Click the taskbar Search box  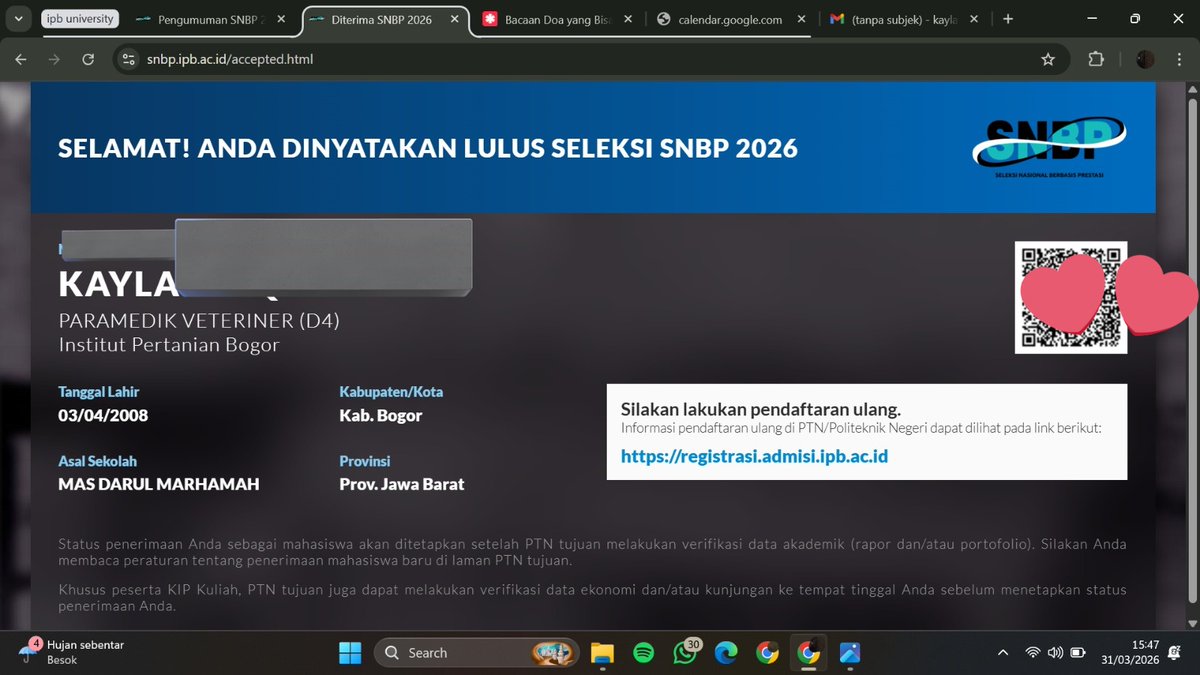click(477, 653)
